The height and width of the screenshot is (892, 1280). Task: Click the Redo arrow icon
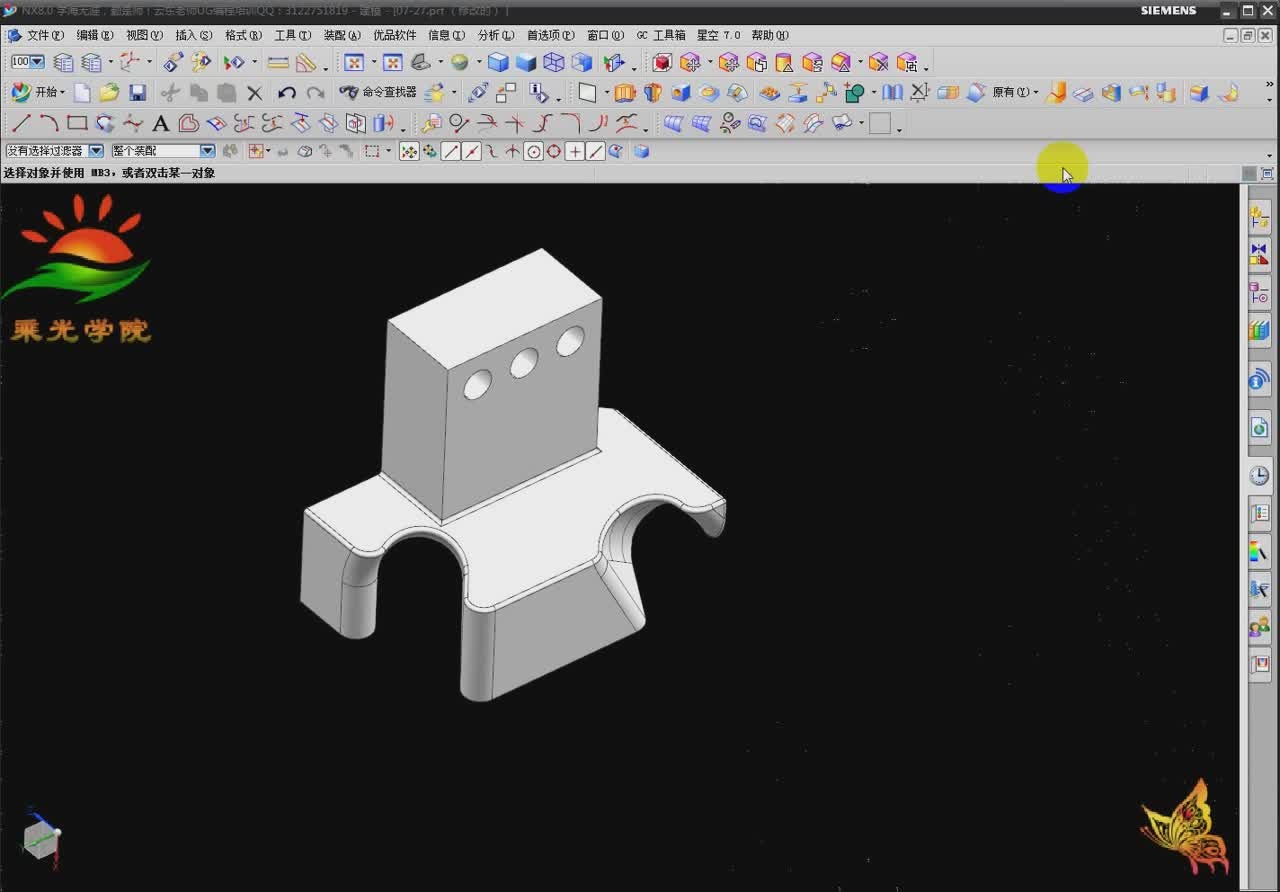pos(316,93)
